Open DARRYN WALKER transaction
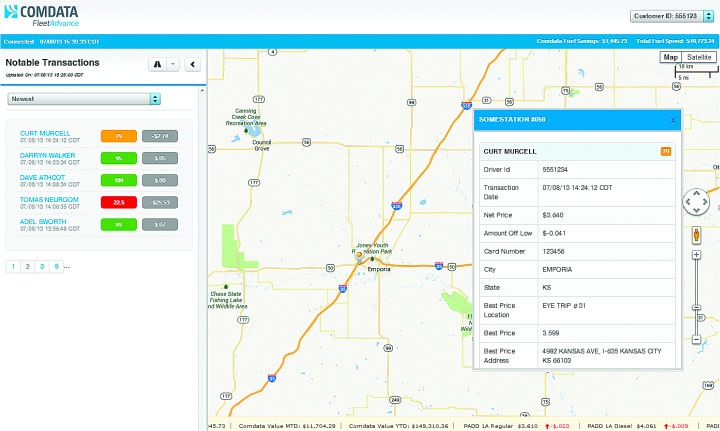The height and width of the screenshot is (431, 720). pos(47,155)
